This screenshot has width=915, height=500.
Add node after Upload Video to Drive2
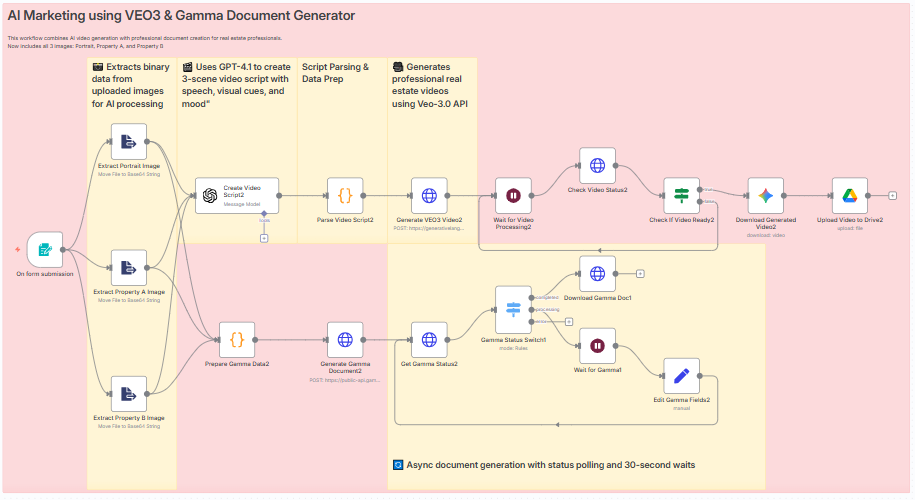pos(892,195)
